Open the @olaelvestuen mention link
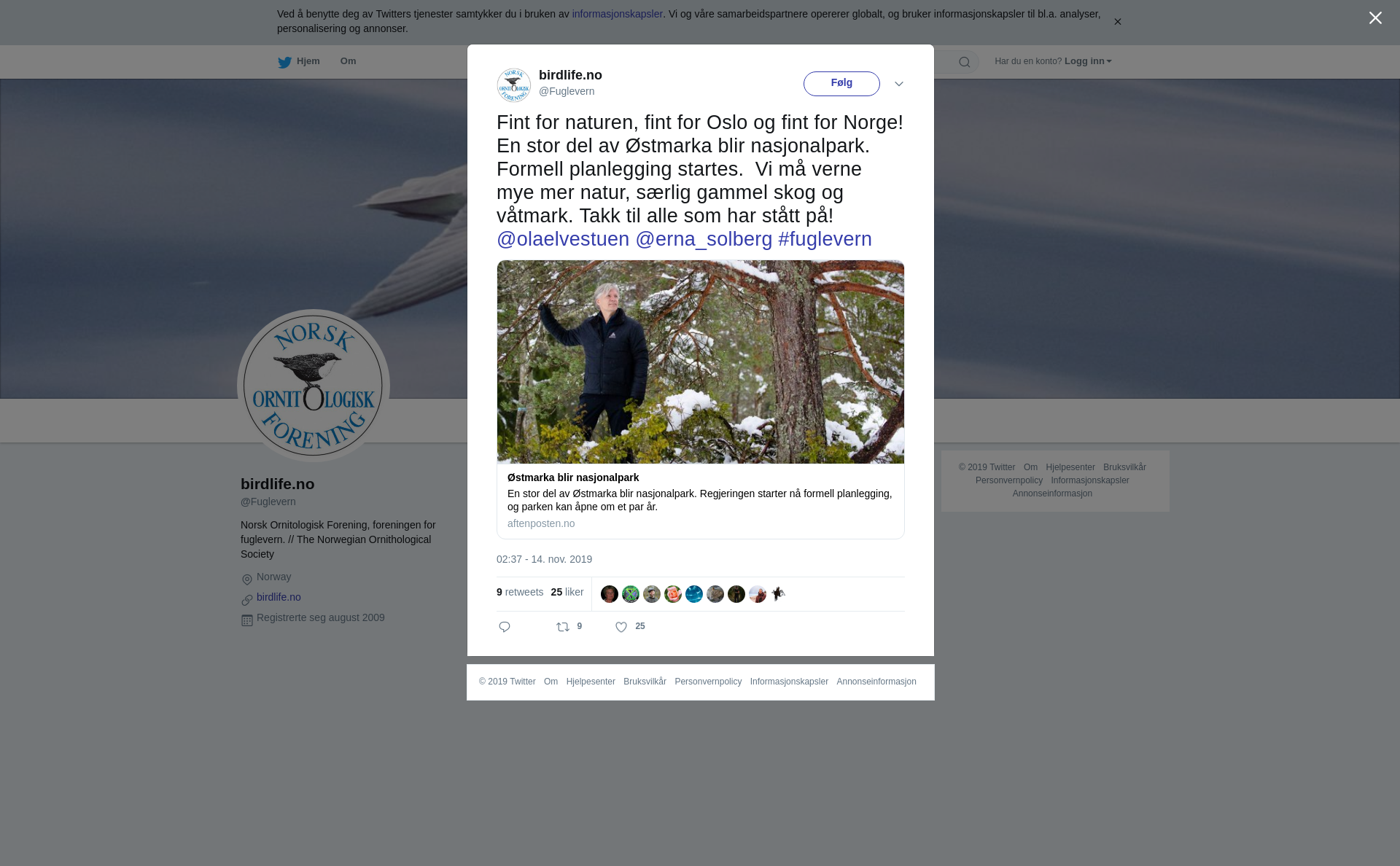Viewport: 1400px width, 866px height. [x=563, y=239]
